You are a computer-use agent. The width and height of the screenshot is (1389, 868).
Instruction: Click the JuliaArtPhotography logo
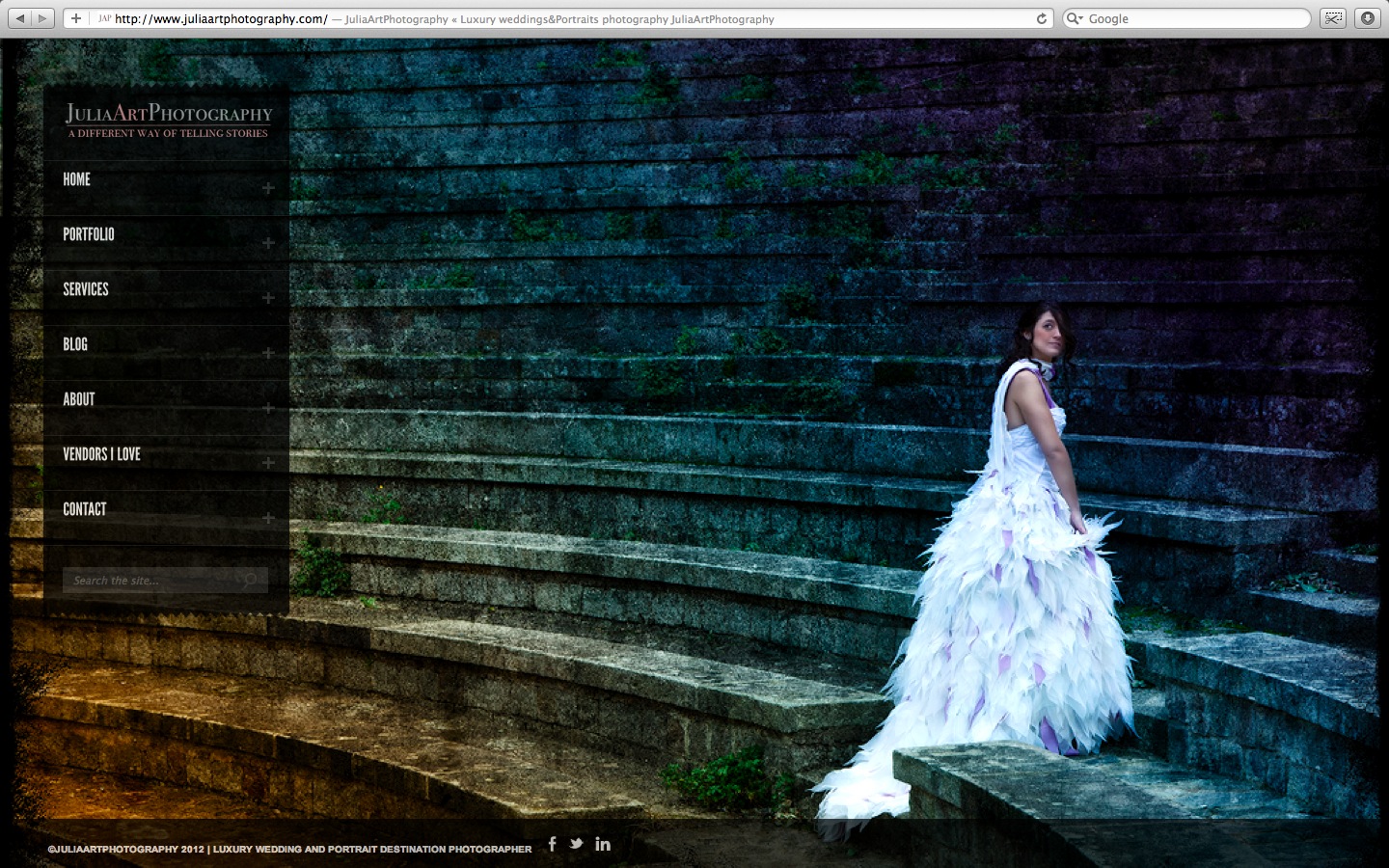tap(169, 121)
